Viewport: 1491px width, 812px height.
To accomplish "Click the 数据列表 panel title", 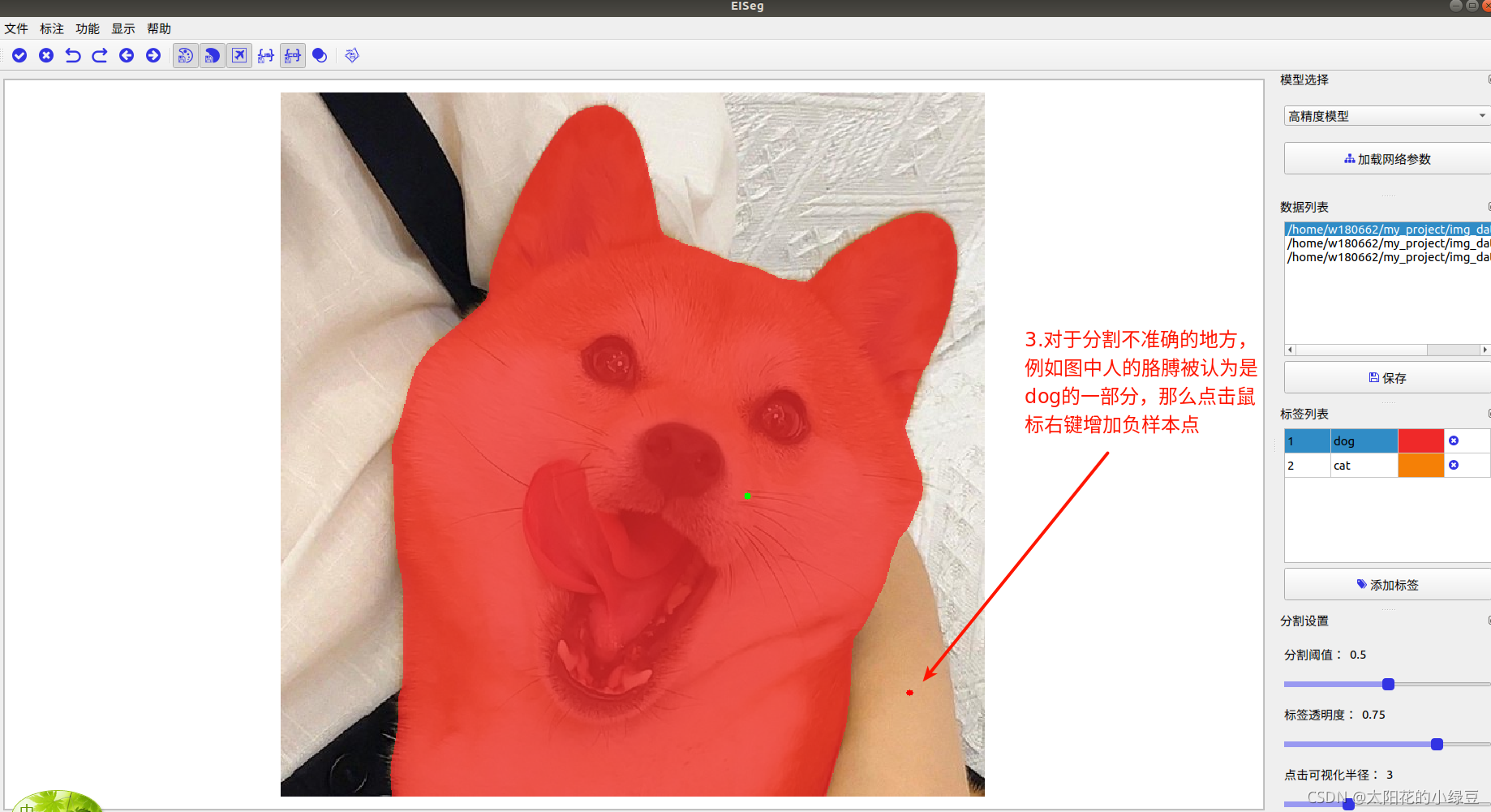I will pyautogui.click(x=1304, y=207).
